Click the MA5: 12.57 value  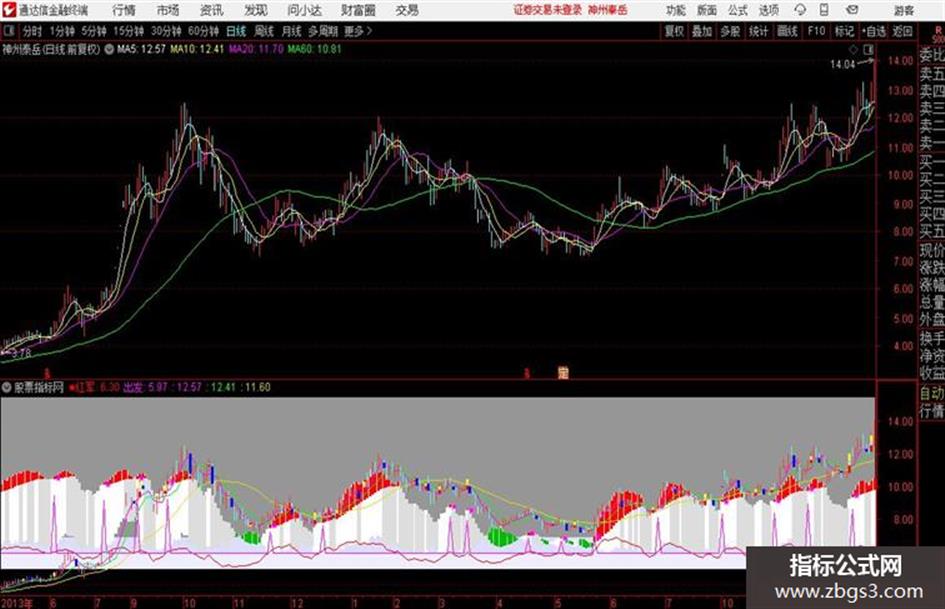[x=141, y=49]
